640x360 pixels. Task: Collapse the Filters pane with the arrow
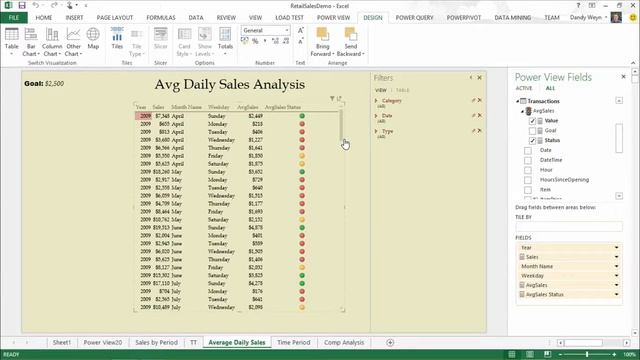pos(471,78)
